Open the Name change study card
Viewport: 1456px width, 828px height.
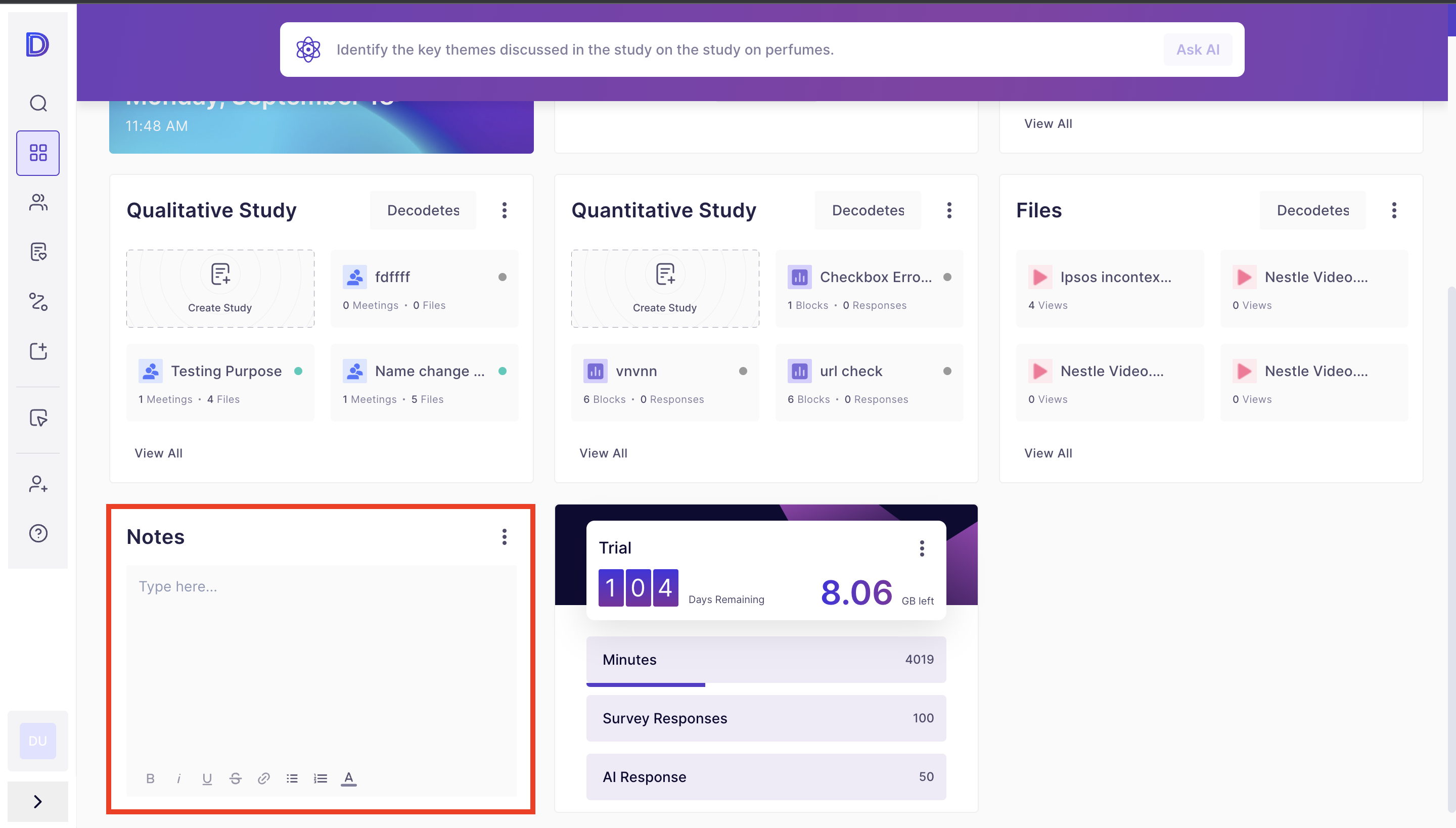point(424,382)
